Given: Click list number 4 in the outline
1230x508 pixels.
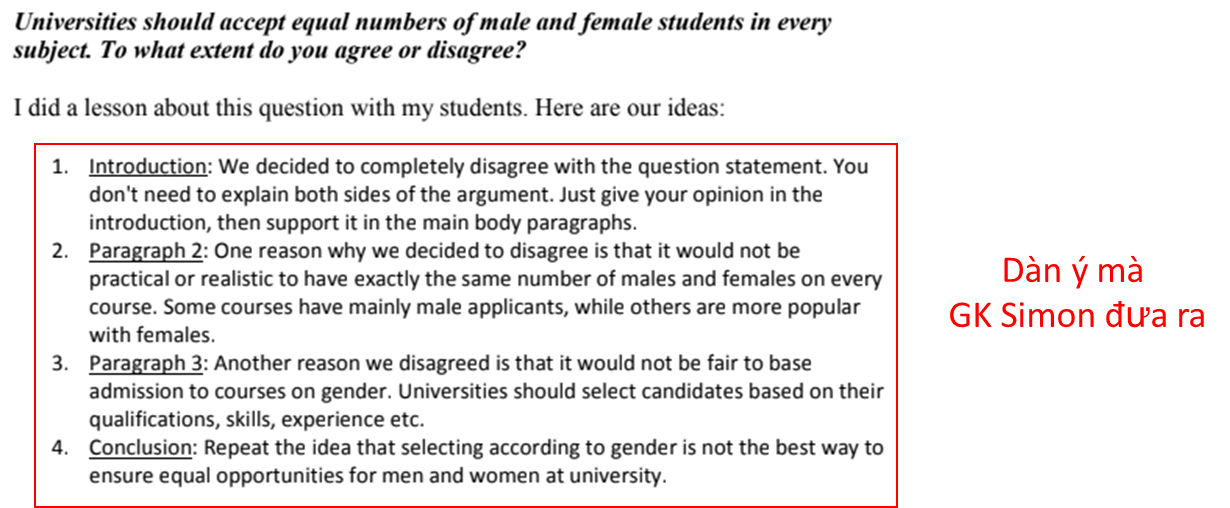Looking at the screenshot, I should tap(60, 448).
